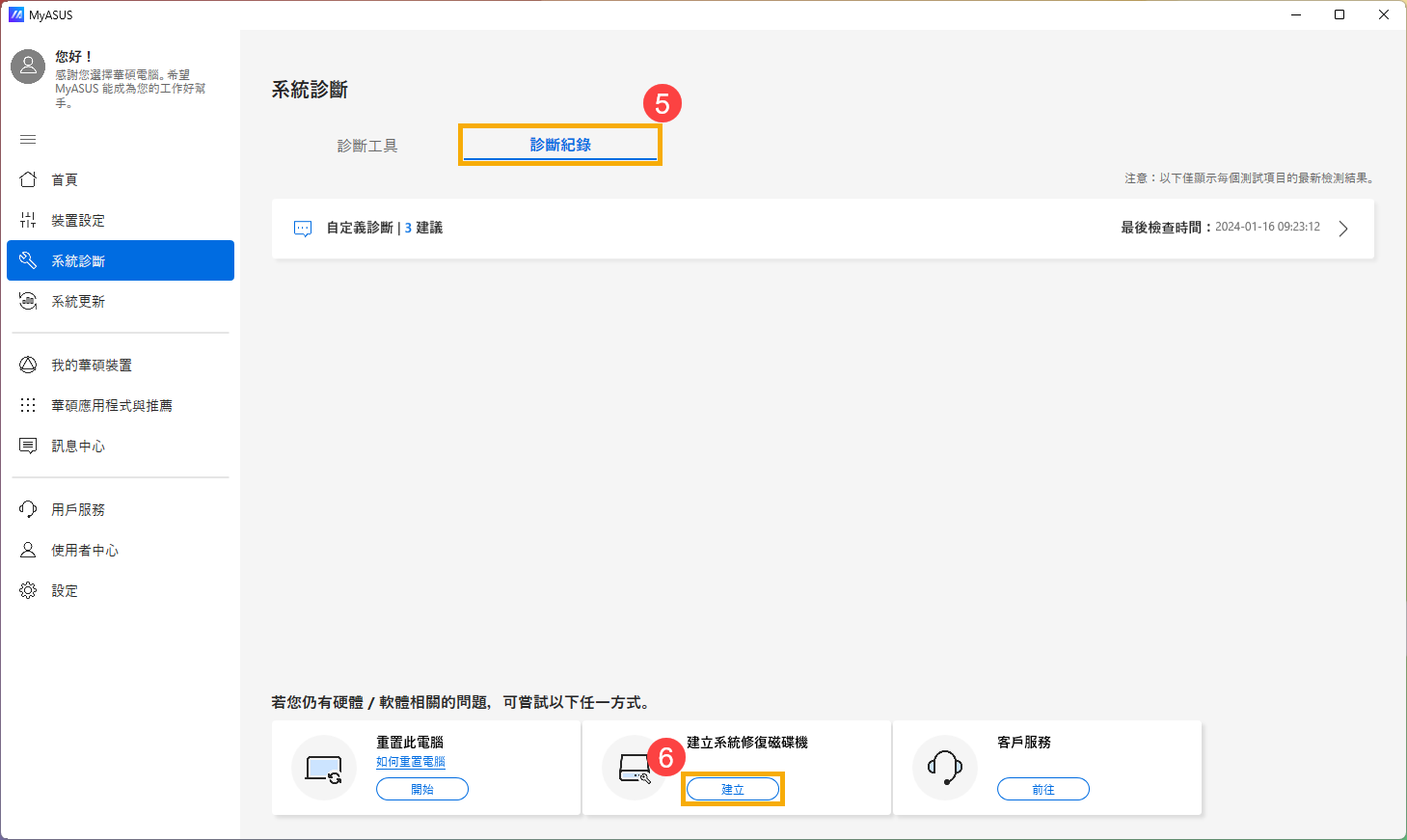Viewport: 1407px width, 840px height.
Task: Click the 最後檢查時間 timestamp 2024-01-16 09:23:12
Action: tap(1267, 227)
